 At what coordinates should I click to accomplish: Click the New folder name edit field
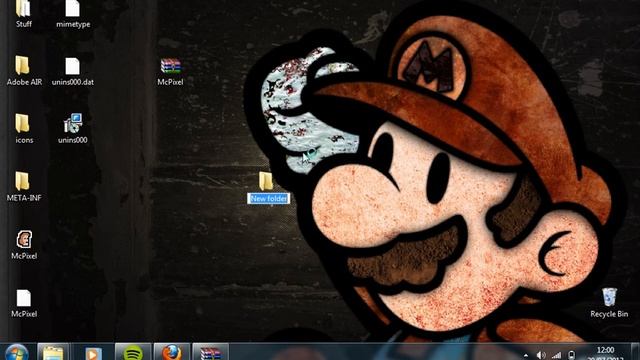click(x=269, y=198)
